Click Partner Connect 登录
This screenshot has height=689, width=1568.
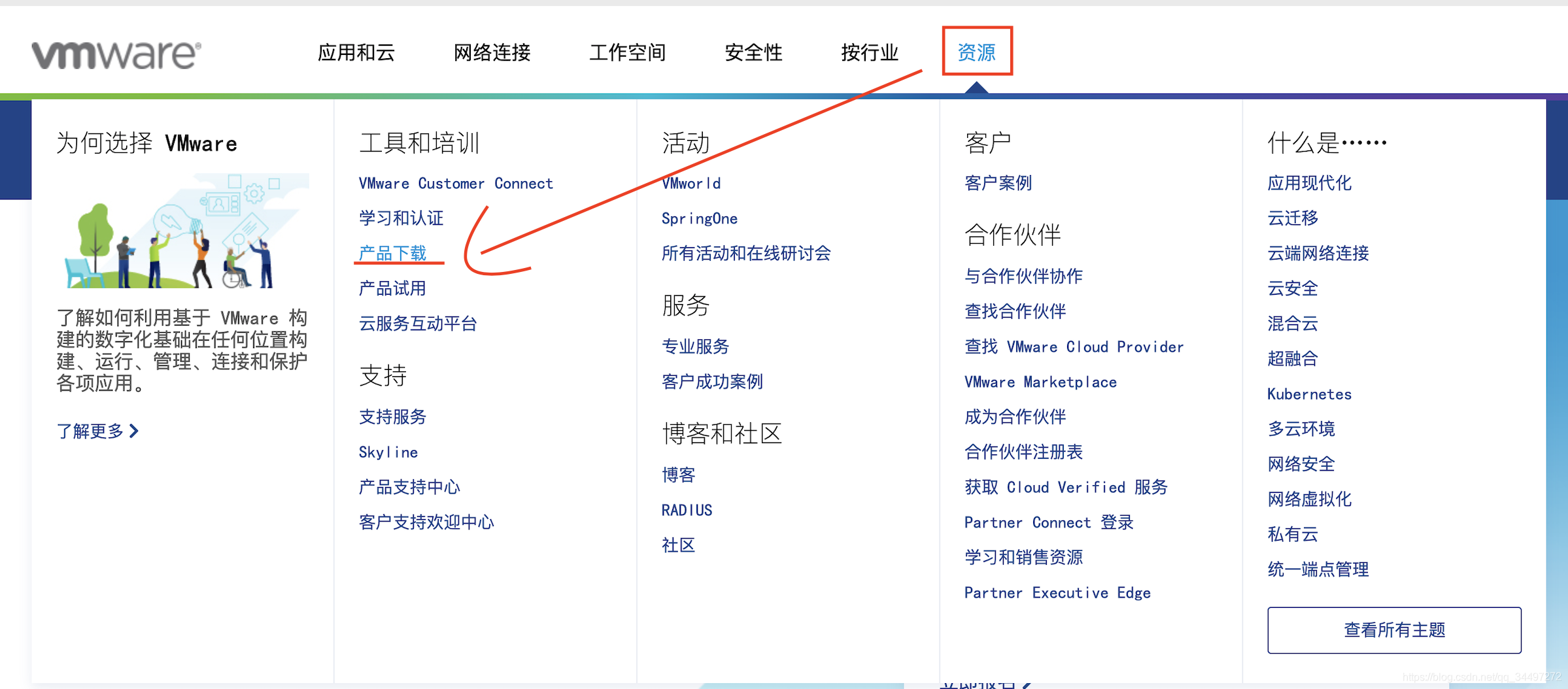1049,522
